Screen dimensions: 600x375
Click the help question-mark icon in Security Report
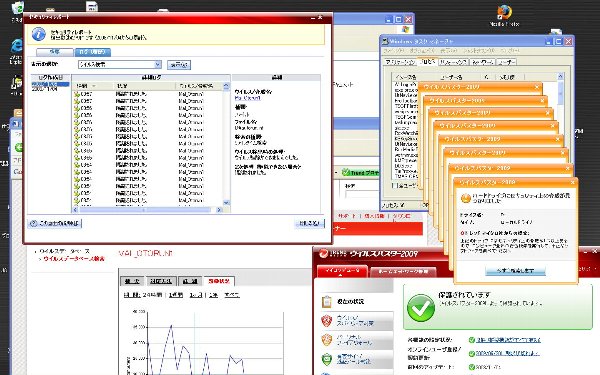pyautogui.click(x=34, y=223)
